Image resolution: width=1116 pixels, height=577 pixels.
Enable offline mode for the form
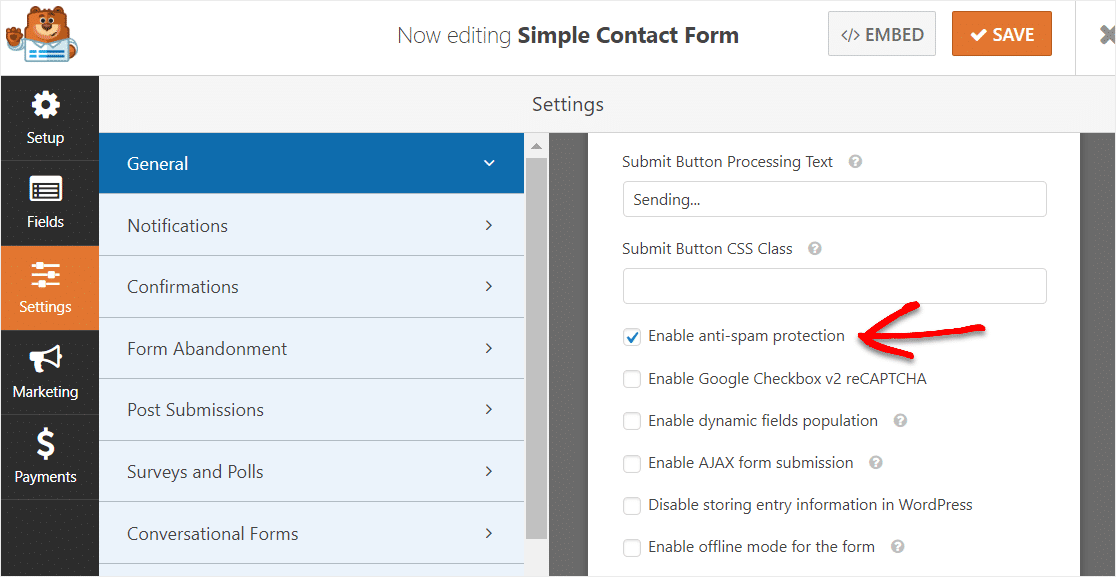(x=632, y=548)
